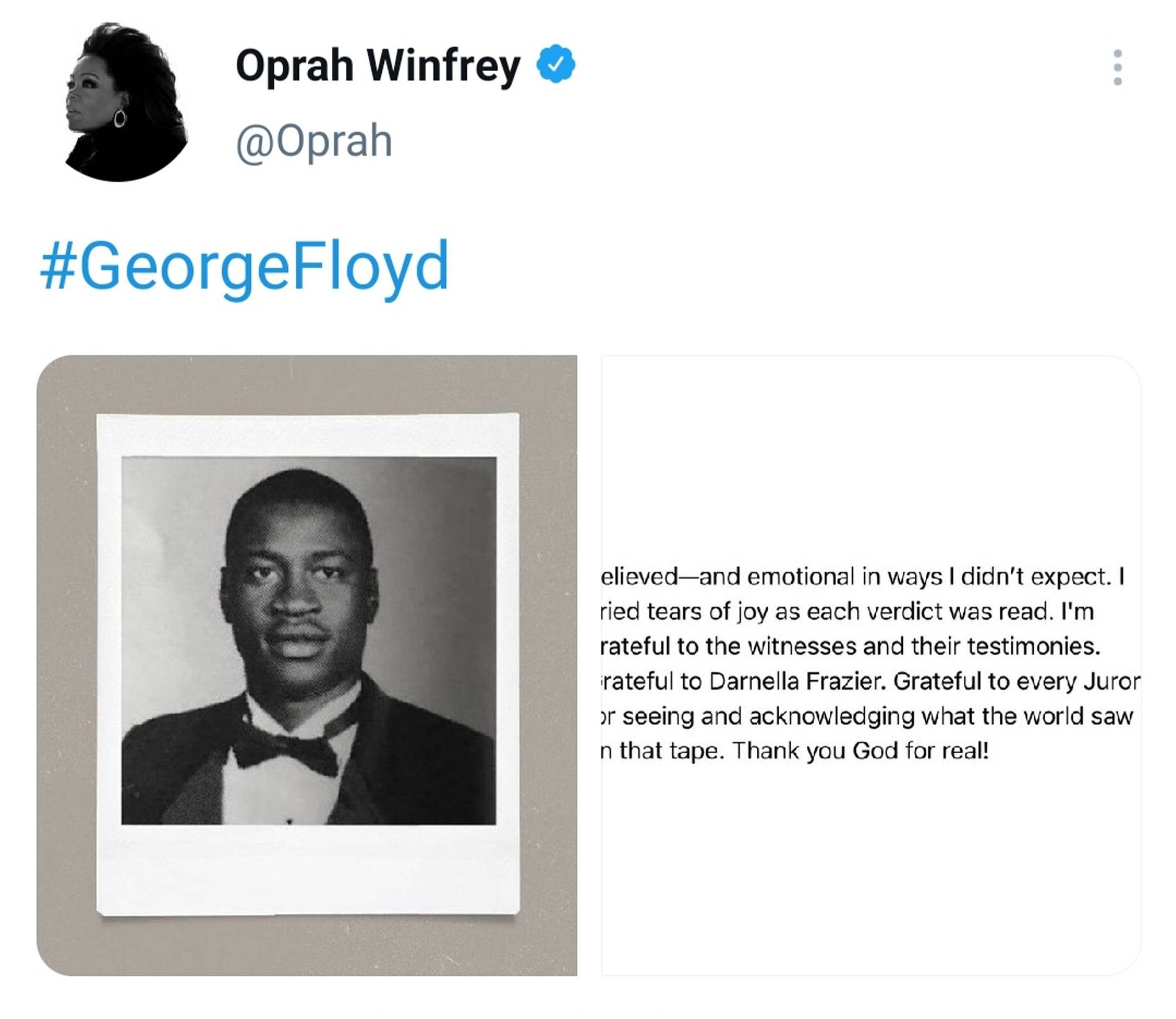This screenshot has height=1019, width=1176.
Task: Open the text statement image attachment
Action: pyautogui.click(x=870, y=665)
